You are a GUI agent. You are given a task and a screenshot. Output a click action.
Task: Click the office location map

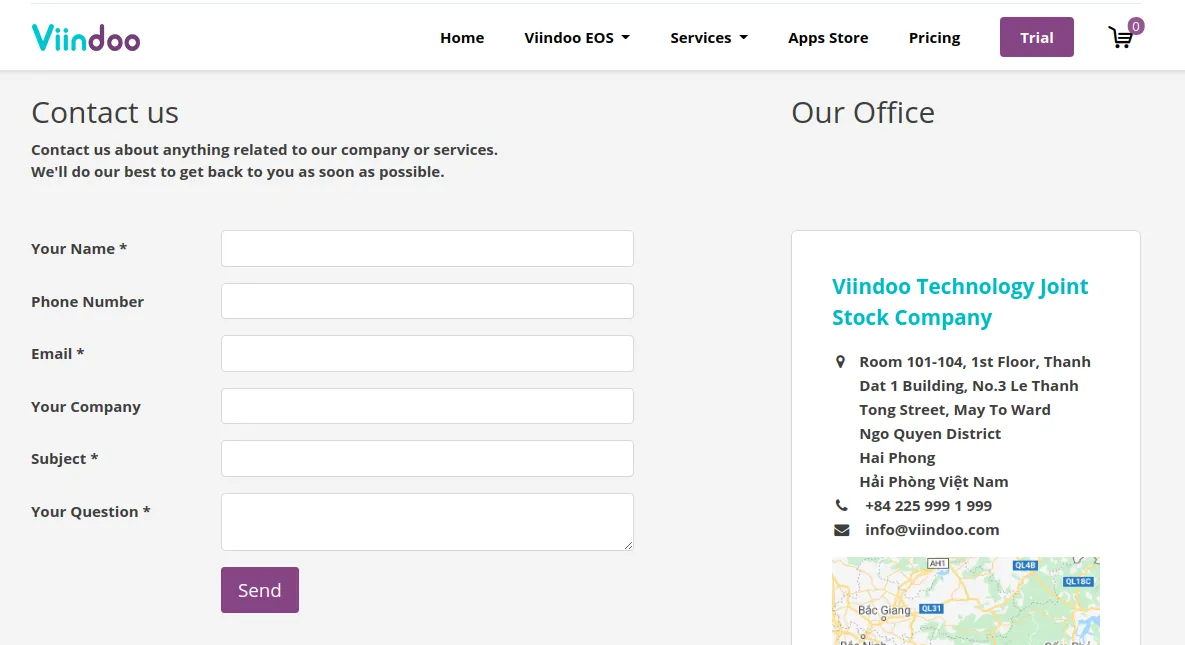(x=966, y=601)
